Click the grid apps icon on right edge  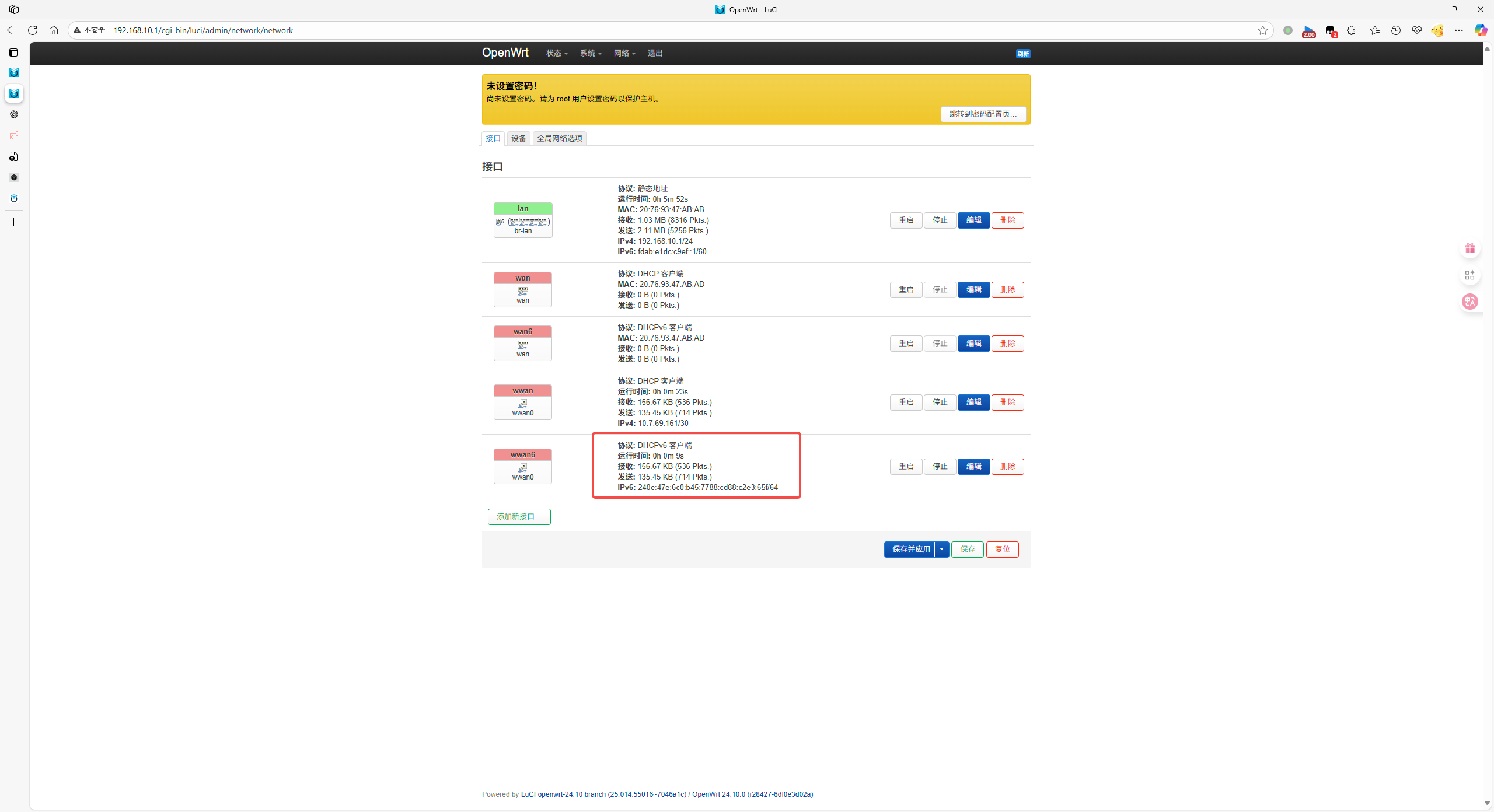[x=1470, y=275]
